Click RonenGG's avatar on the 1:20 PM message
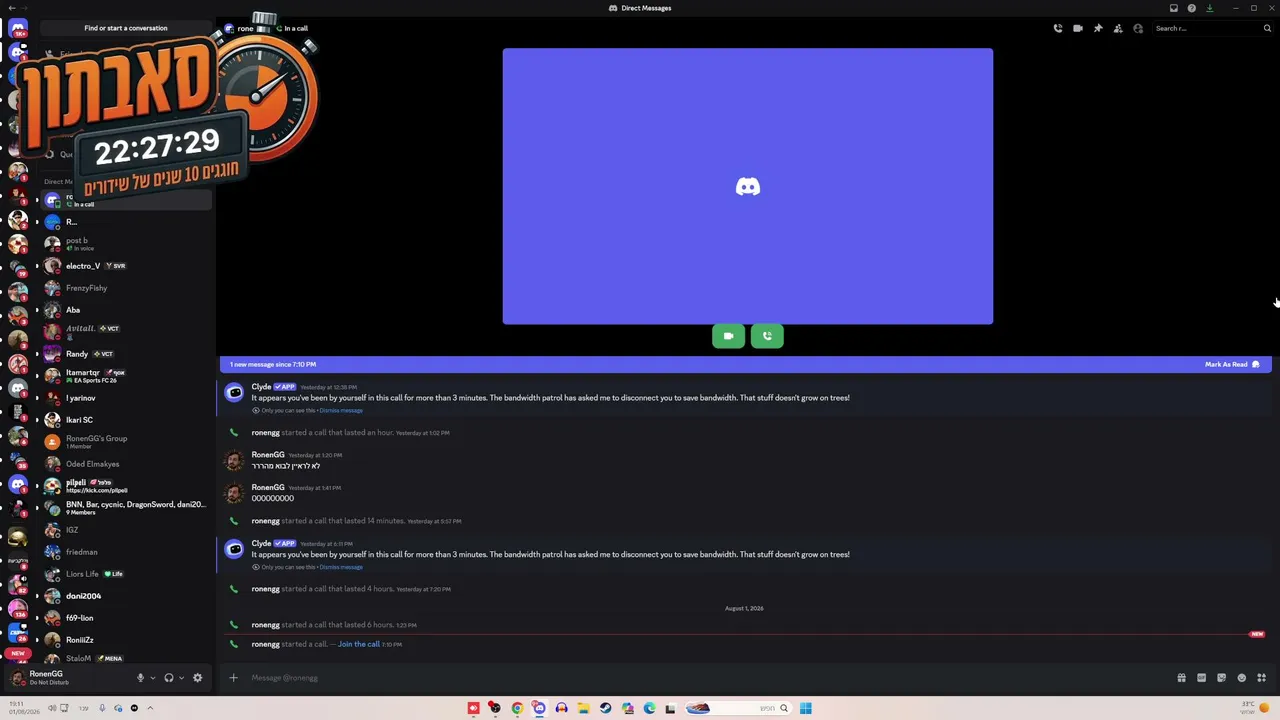 click(234, 461)
